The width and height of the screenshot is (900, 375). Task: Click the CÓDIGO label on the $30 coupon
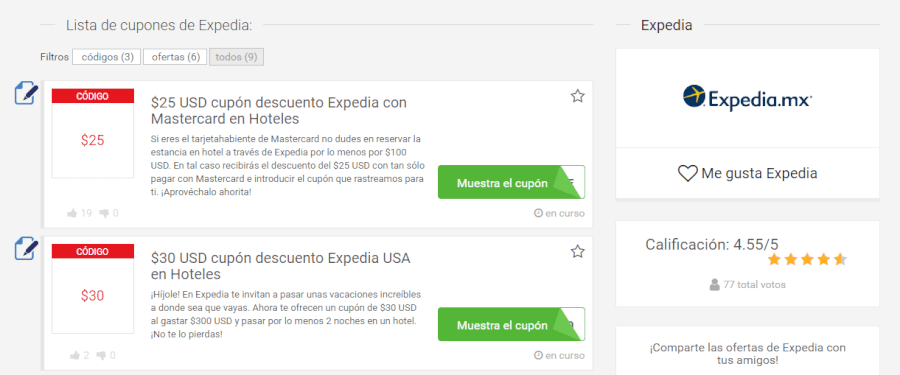click(x=92, y=251)
